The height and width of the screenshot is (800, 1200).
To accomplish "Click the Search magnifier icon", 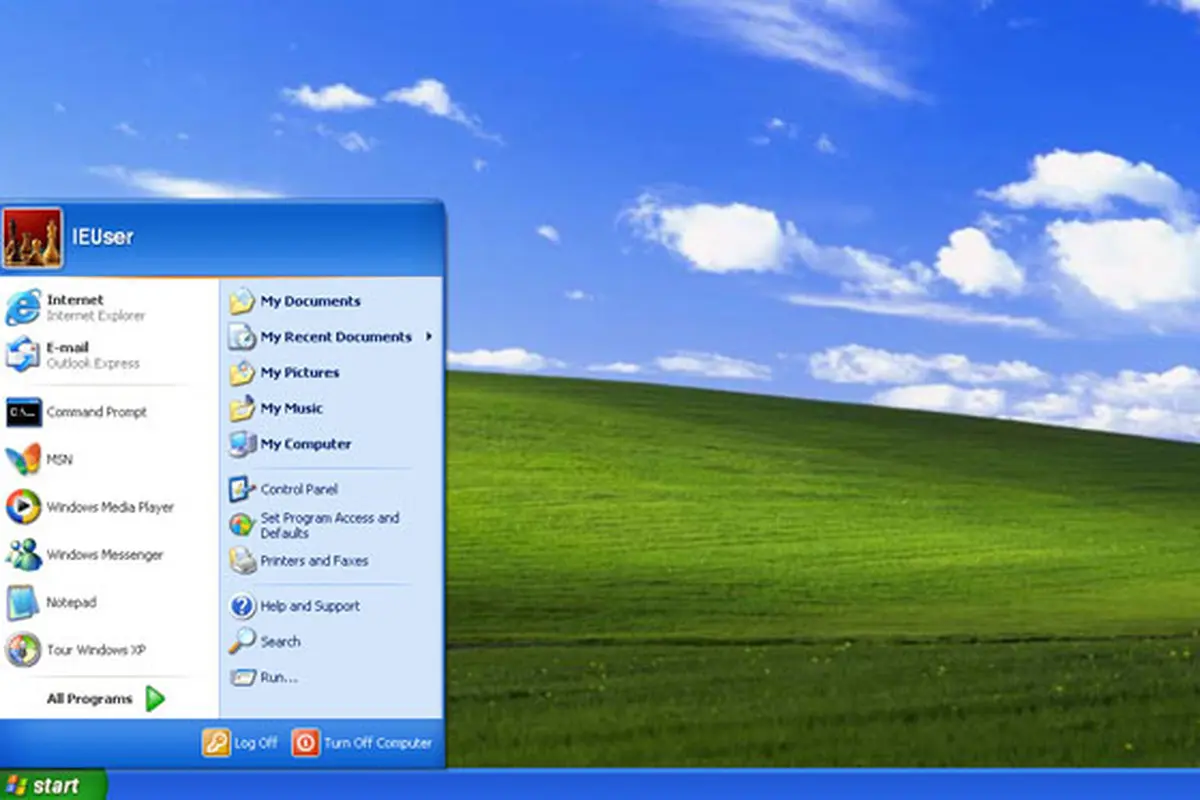I will [242, 641].
